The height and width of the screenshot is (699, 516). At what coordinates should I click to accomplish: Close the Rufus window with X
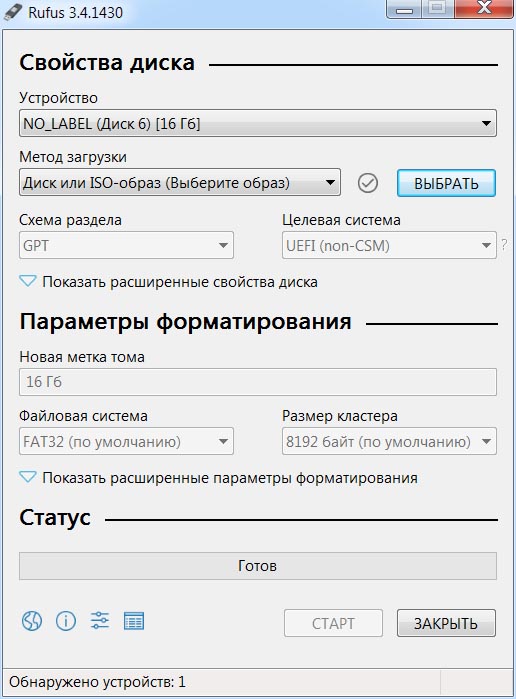coord(484,8)
